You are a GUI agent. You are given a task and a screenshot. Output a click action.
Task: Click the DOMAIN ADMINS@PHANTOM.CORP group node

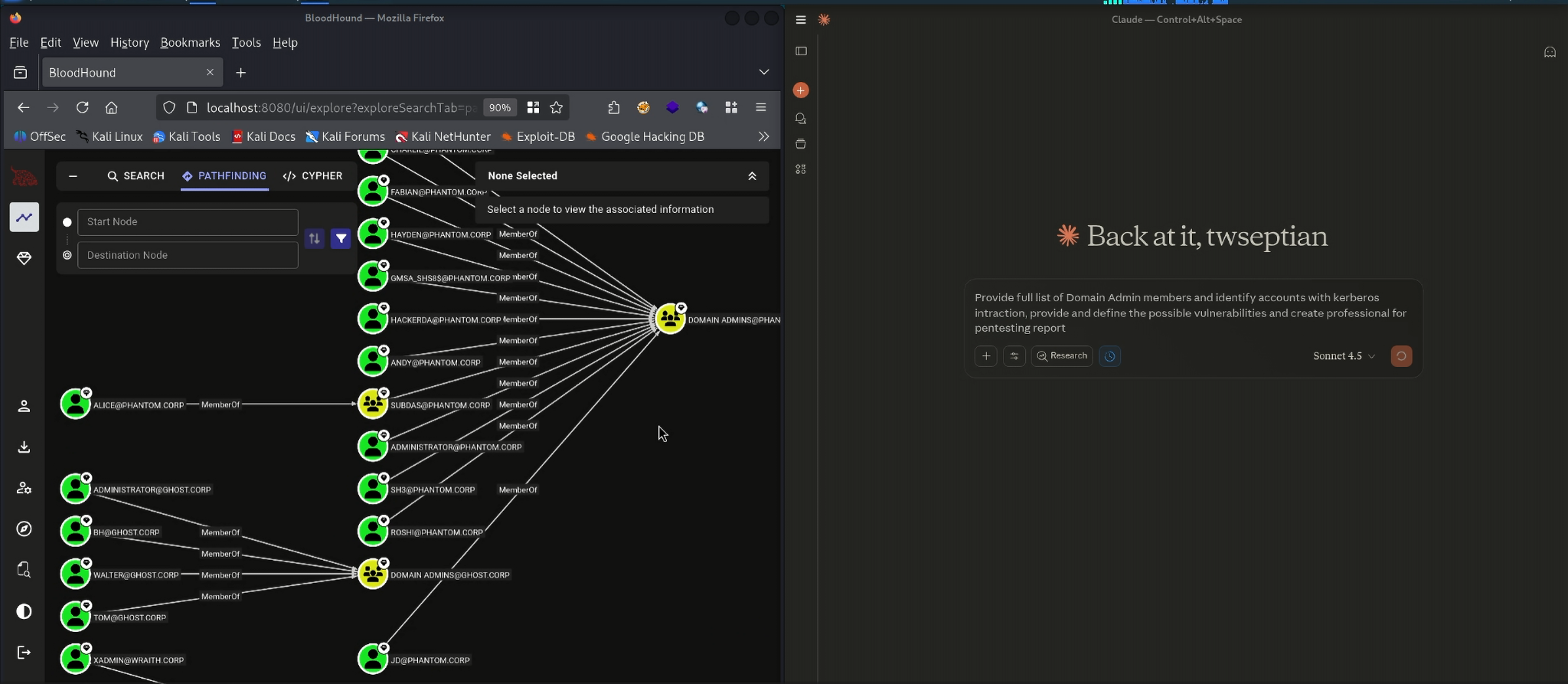(670, 319)
